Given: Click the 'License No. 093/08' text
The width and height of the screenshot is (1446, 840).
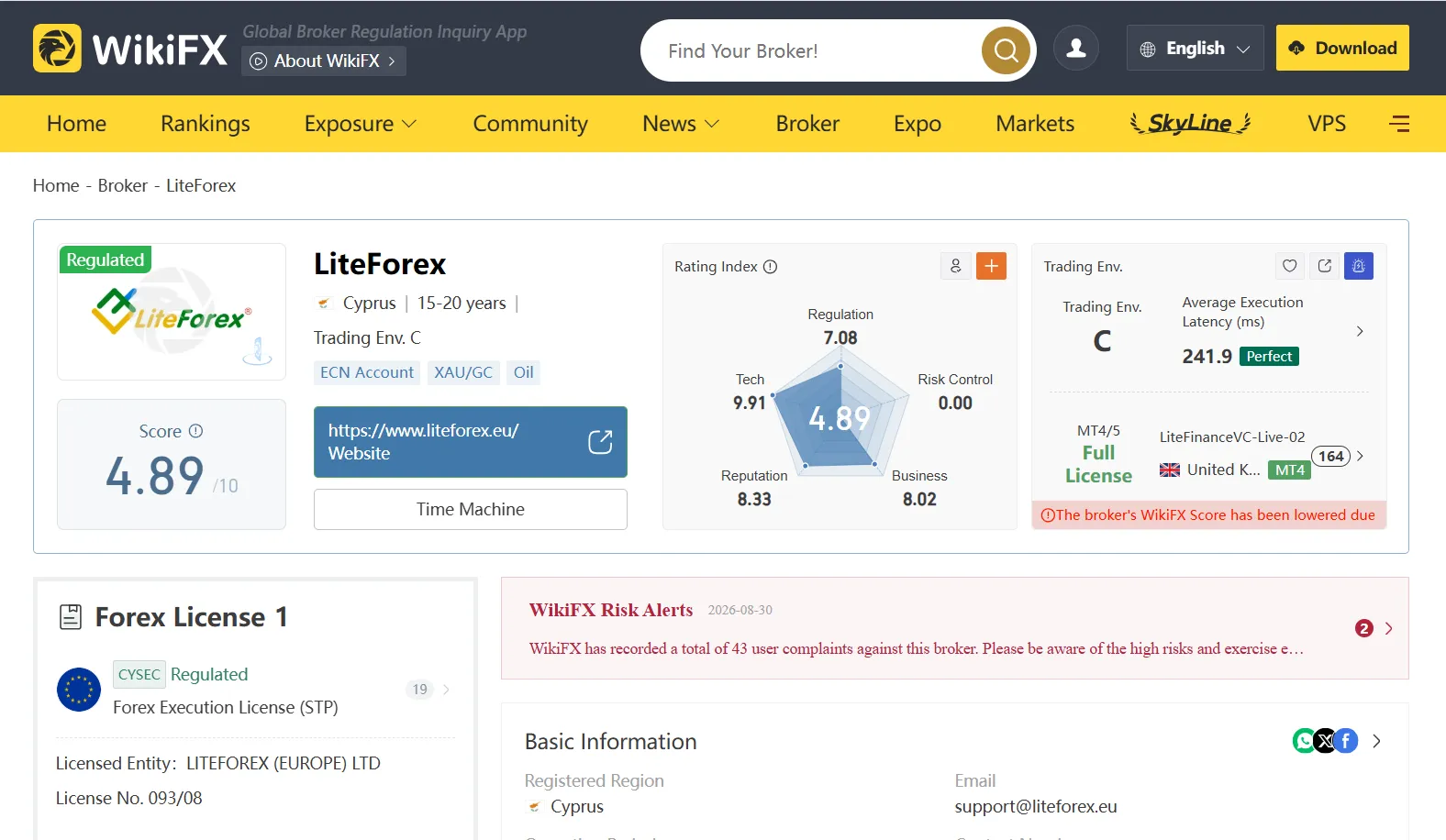Looking at the screenshot, I should coord(129,798).
